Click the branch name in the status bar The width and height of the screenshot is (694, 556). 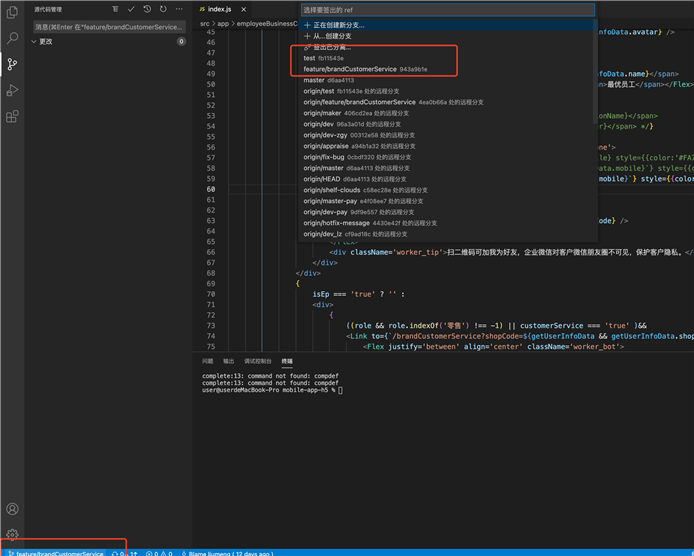56,553
